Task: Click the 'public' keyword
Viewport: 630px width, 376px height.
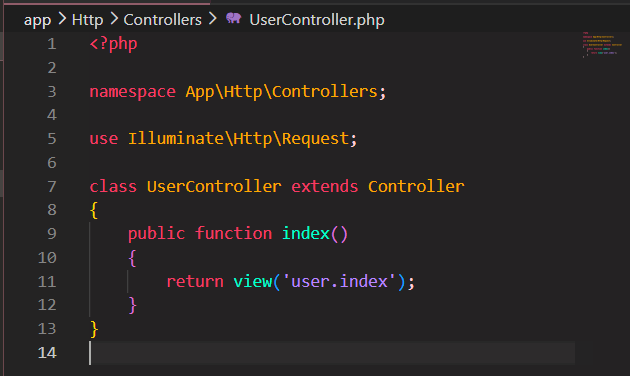Action: [x=156, y=234]
